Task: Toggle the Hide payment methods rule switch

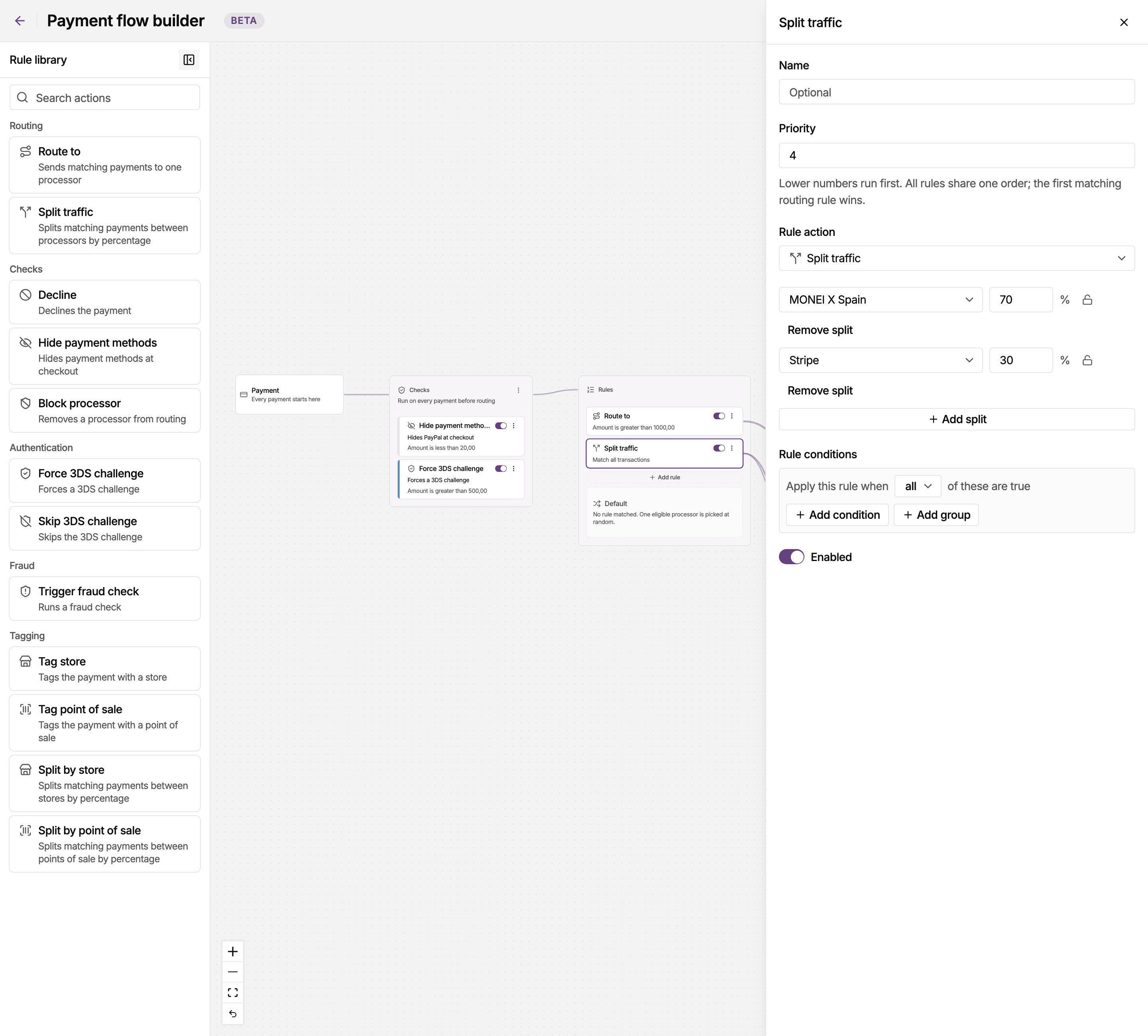Action: click(501, 426)
